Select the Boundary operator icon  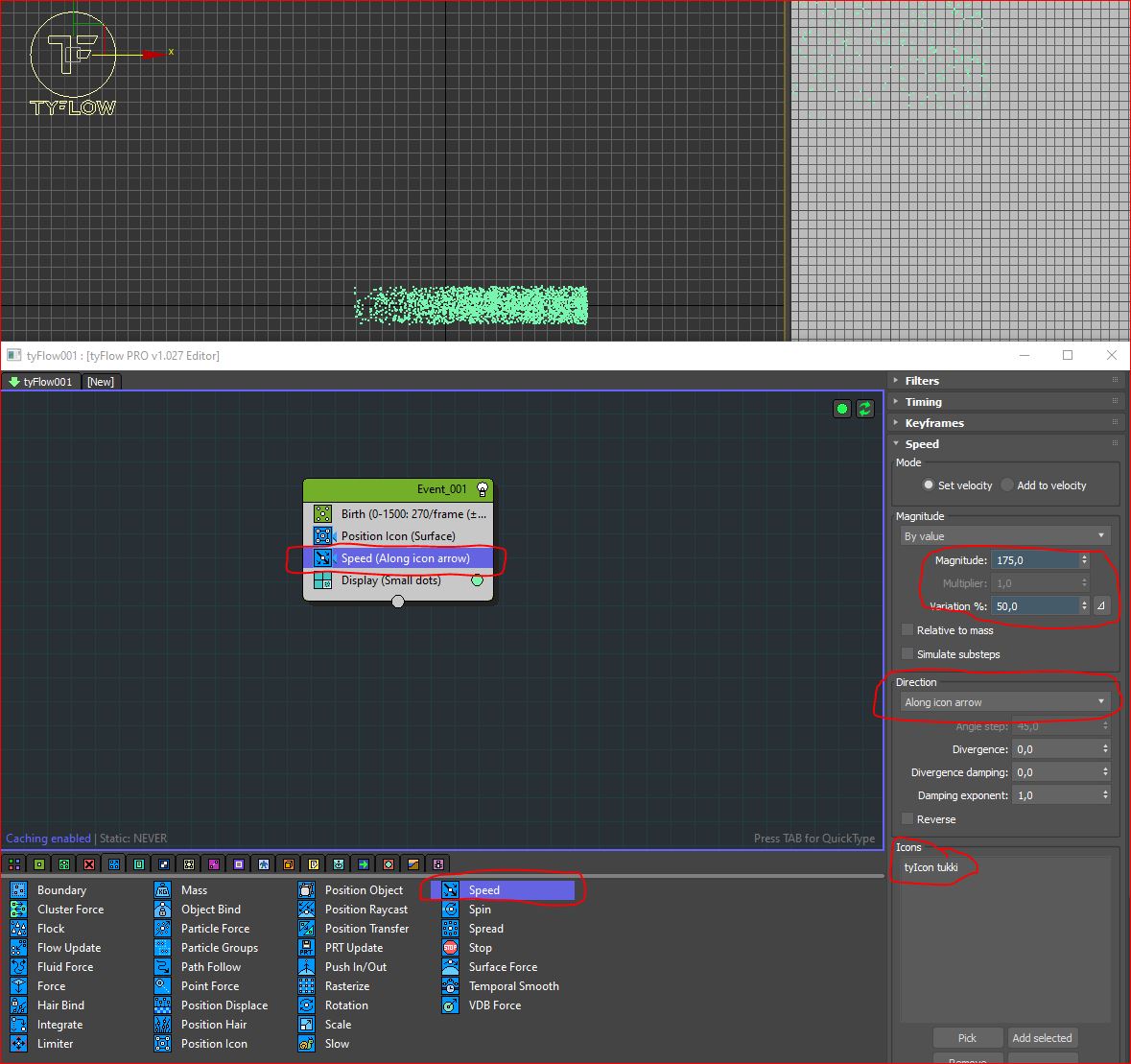coord(19,890)
